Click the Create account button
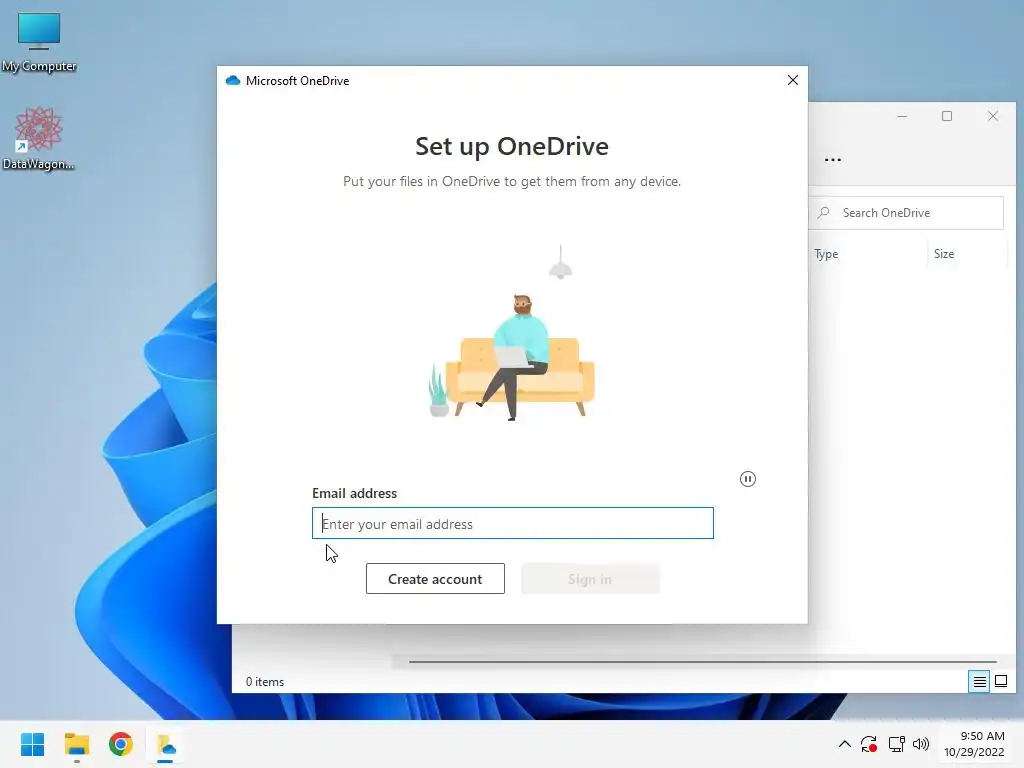Screen dimensions: 1024x768 coord(435,579)
